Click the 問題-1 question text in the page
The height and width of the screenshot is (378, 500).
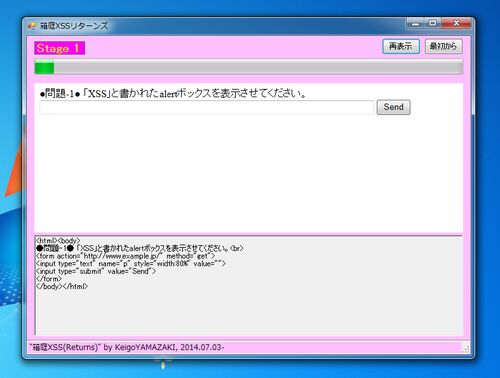(x=173, y=93)
